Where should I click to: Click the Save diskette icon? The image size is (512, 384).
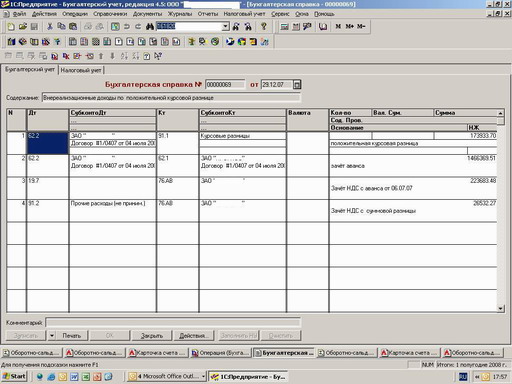pos(34,26)
